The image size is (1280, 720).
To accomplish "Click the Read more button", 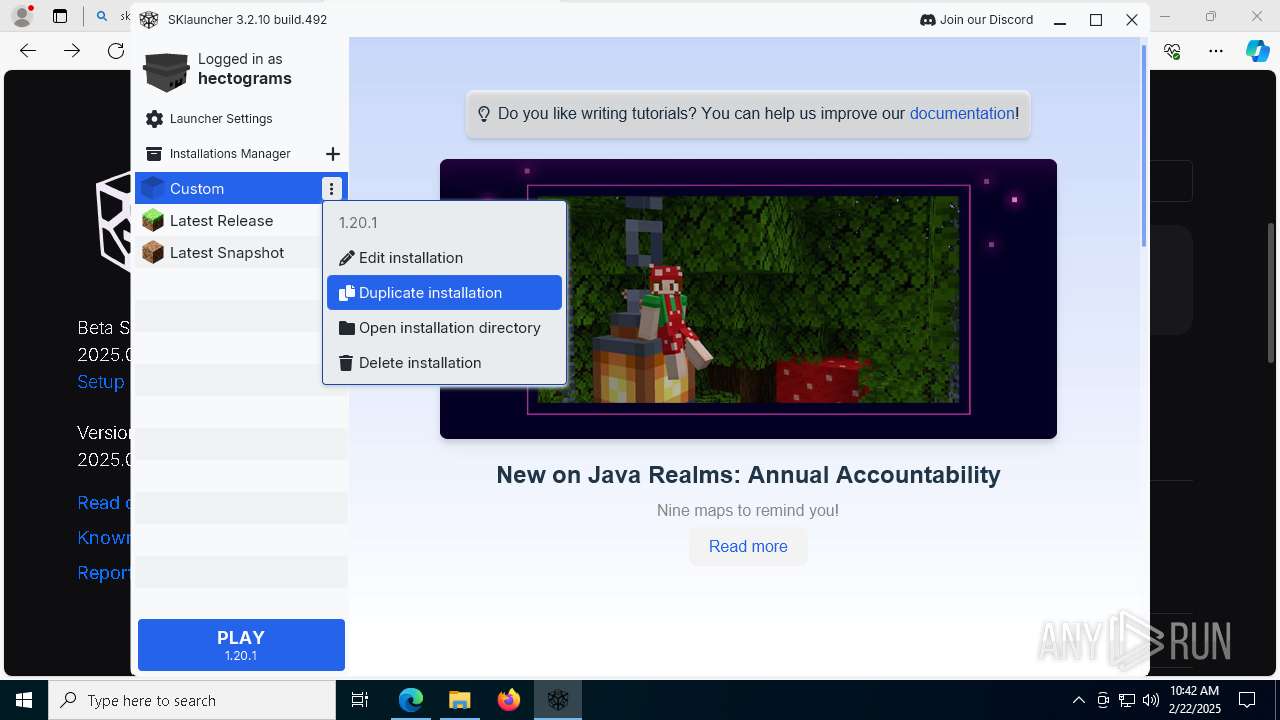I will point(748,547).
